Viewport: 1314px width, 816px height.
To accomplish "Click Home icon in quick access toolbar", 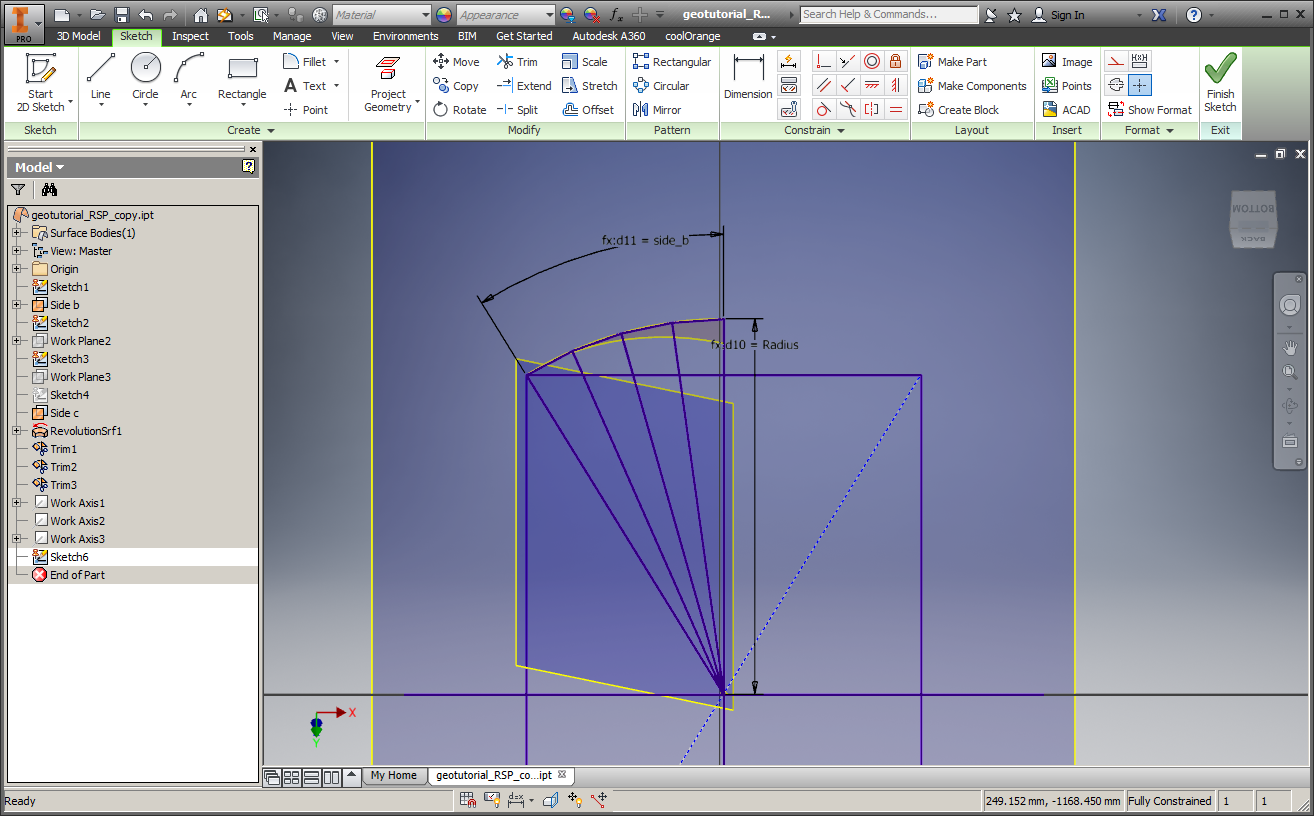I will [x=200, y=15].
